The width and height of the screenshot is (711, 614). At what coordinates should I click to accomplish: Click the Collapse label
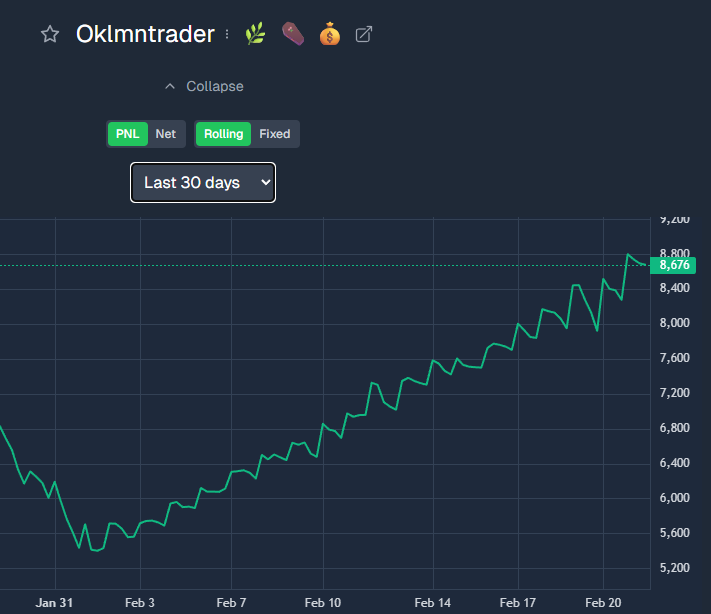pos(215,86)
